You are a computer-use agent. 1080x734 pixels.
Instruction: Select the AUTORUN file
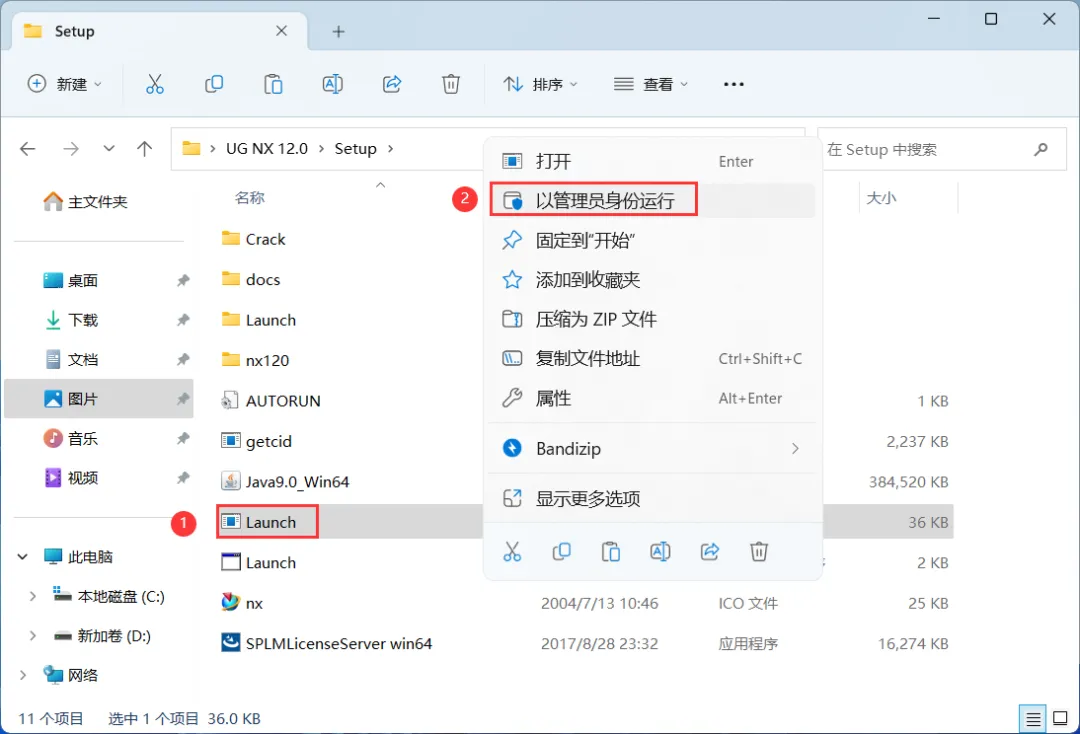point(271,401)
